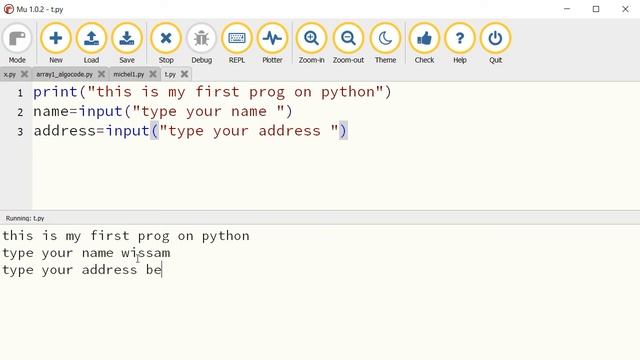Click the Mu 1.0.2 - t.py window title

[40, 9]
